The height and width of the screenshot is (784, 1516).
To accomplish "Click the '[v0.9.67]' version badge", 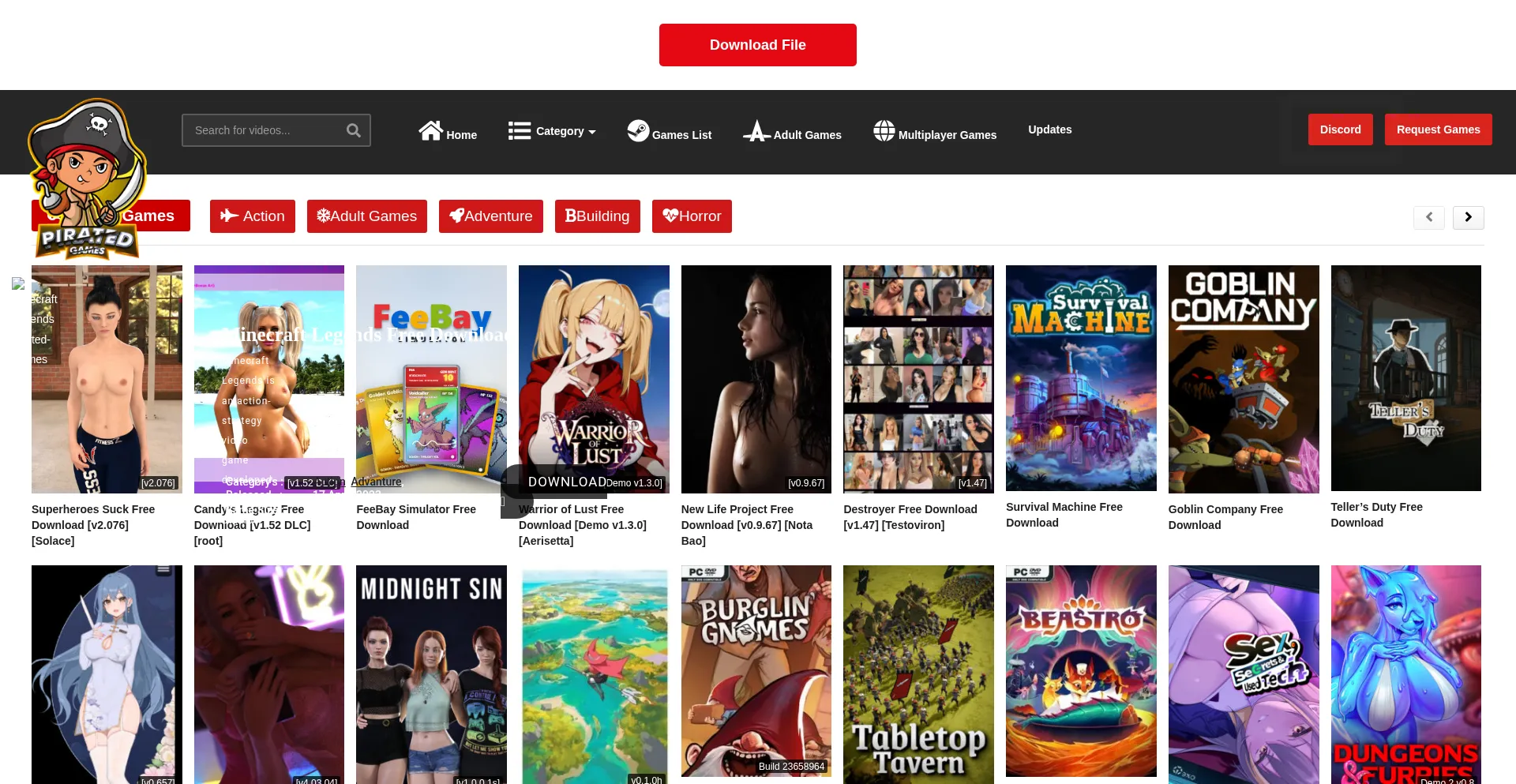I will pos(806,483).
